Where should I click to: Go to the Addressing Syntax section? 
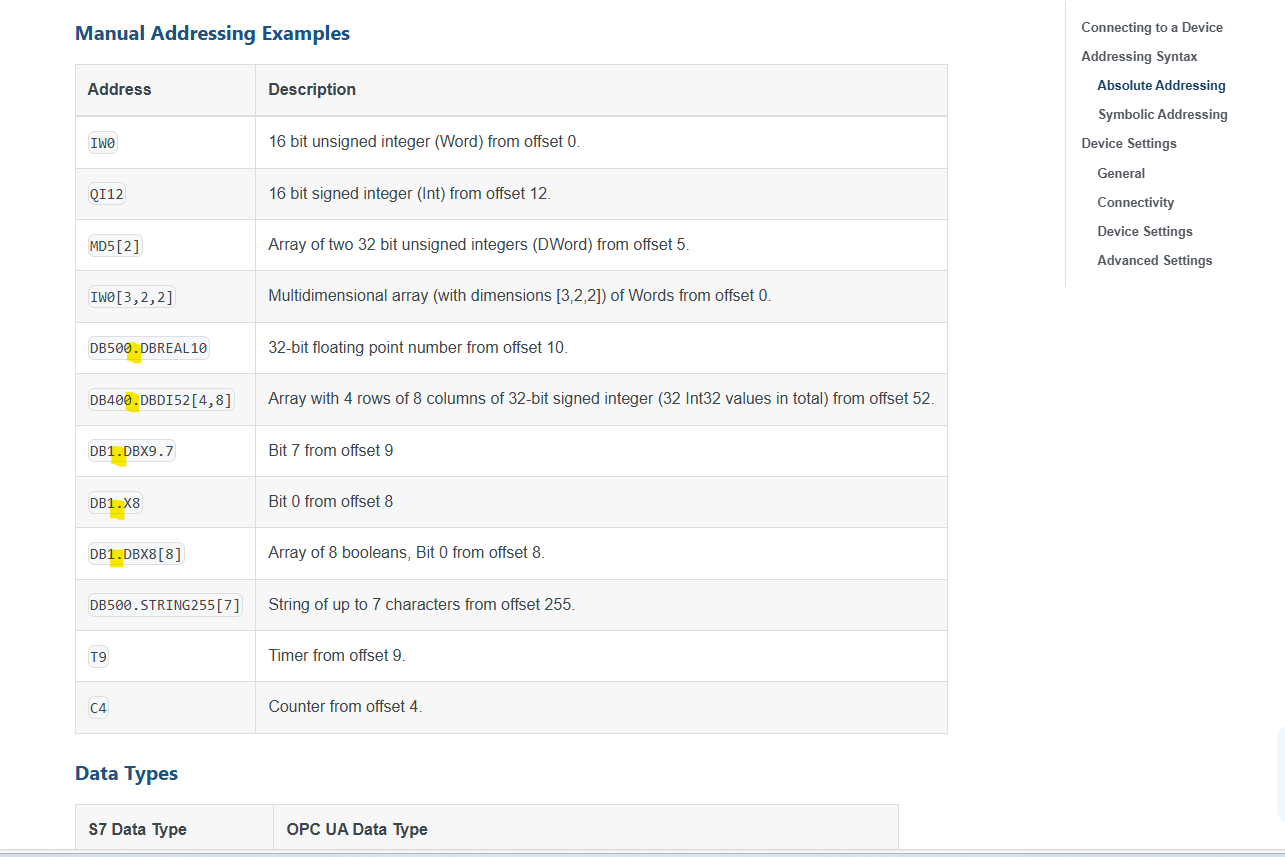[x=1139, y=56]
